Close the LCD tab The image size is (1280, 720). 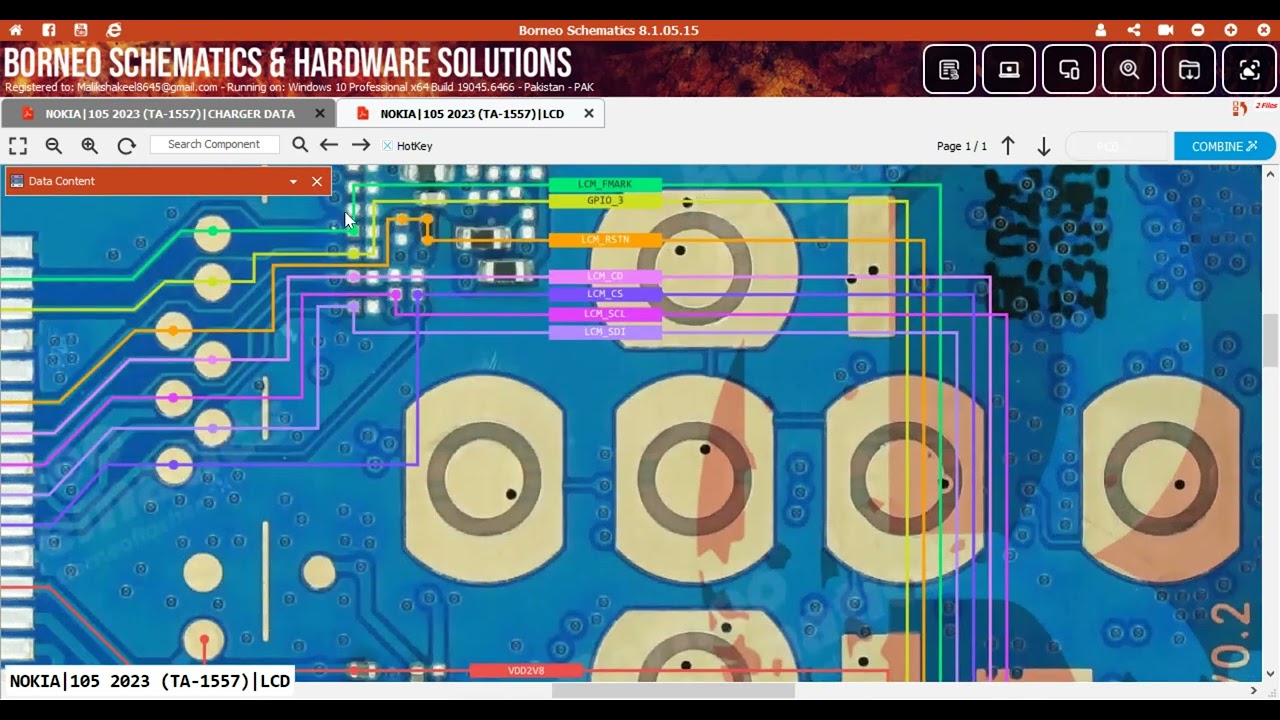point(589,114)
